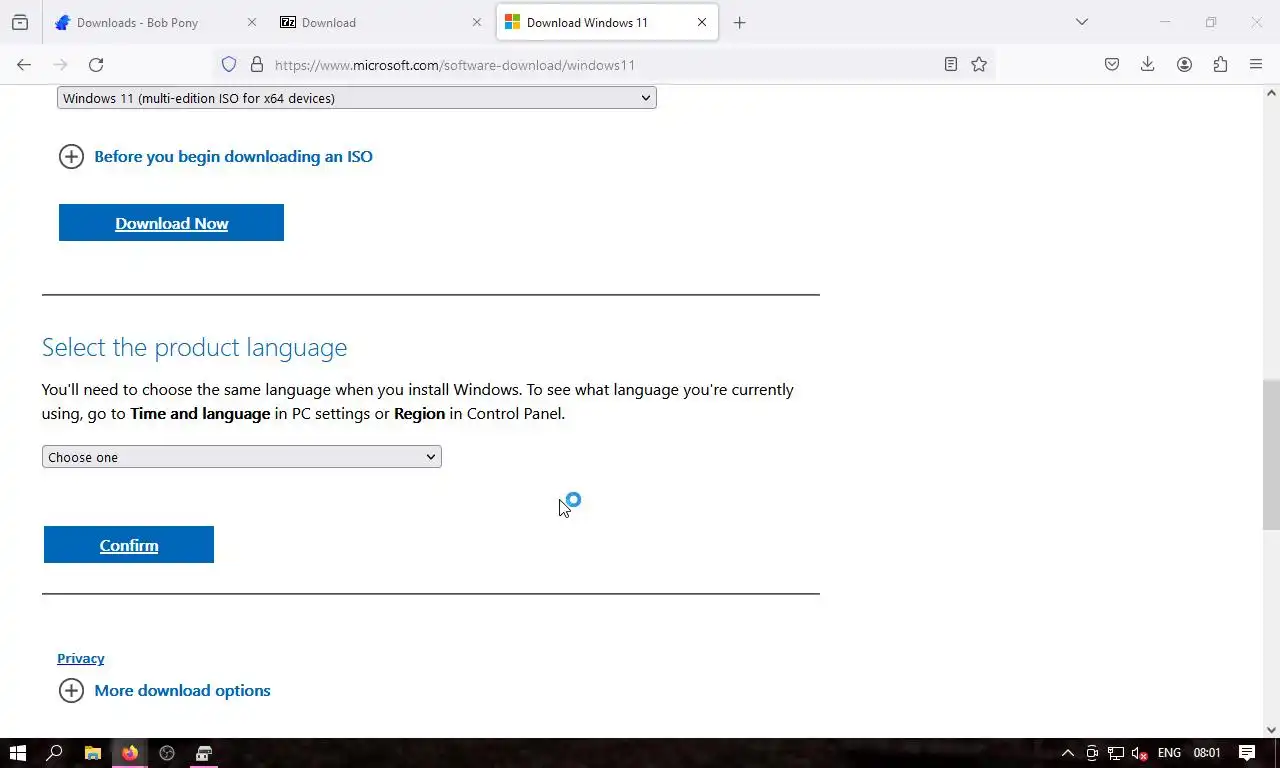This screenshot has height=768, width=1280.
Task: Click the scrollbar up arrow
Action: tap(1271, 93)
